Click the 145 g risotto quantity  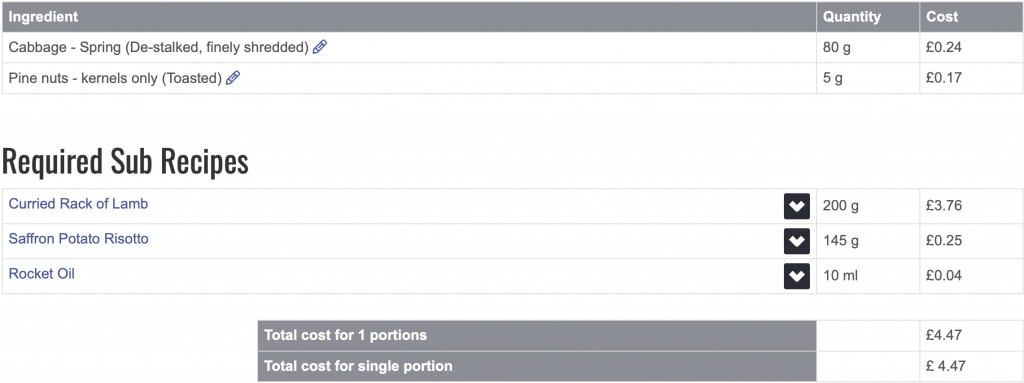pyautogui.click(x=841, y=241)
